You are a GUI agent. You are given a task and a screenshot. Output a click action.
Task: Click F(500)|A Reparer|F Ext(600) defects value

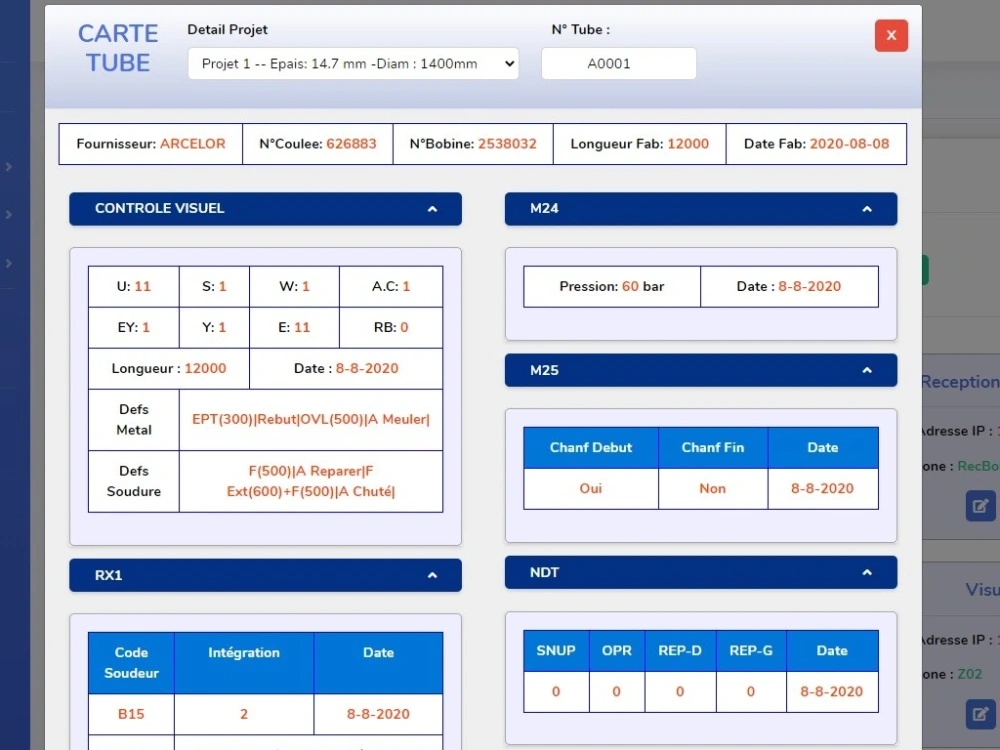point(311,482)
